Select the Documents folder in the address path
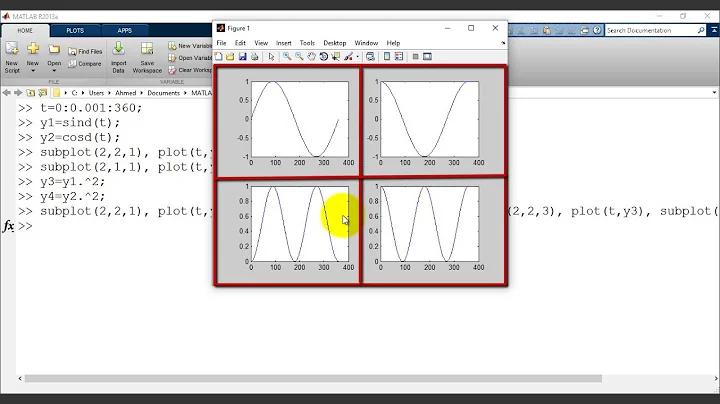The image size is (720, 404). click(x=163, y=93)
